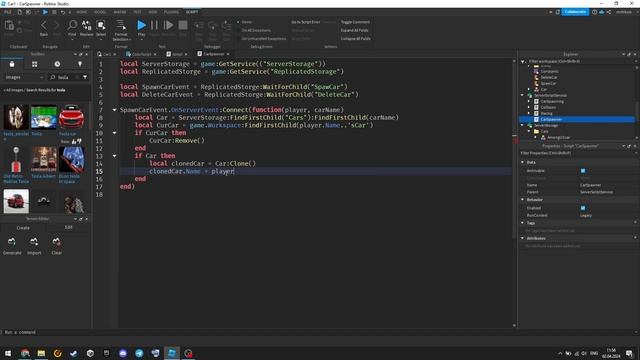Open the FILE menu

point(8,12)
